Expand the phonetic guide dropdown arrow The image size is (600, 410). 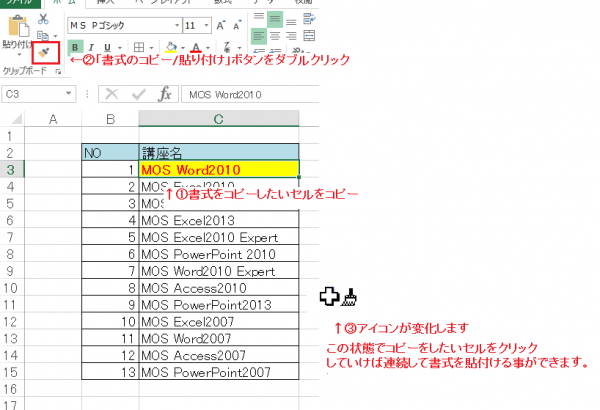point(240,48)
